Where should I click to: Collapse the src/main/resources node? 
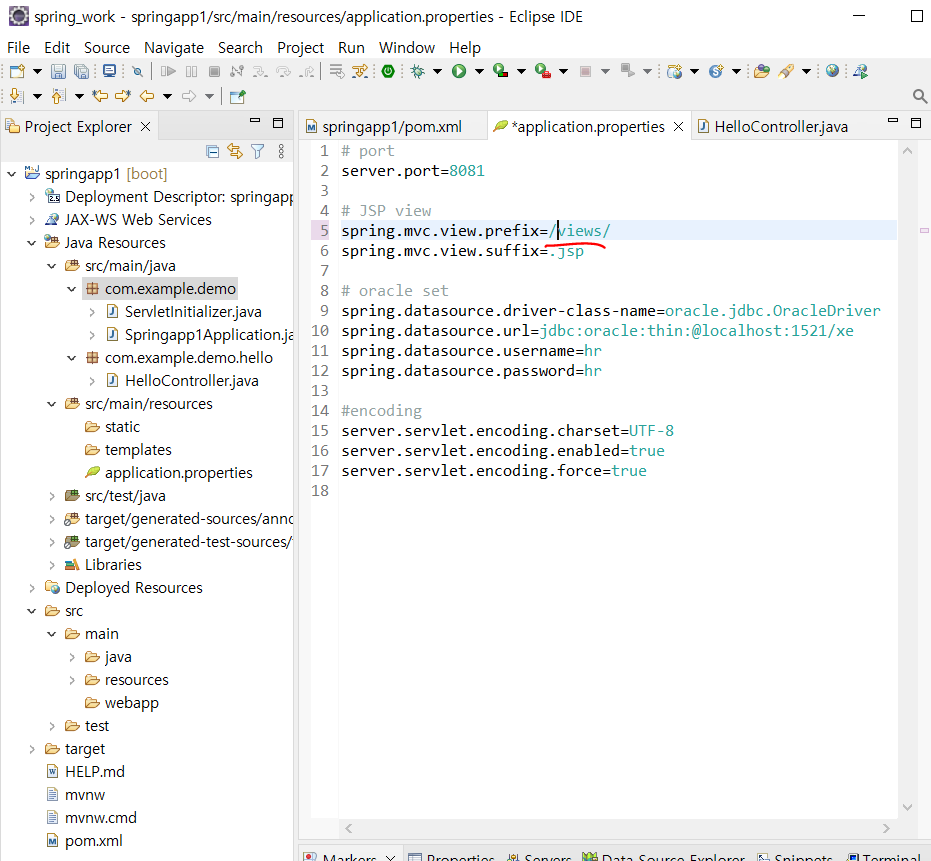point(52,404)
